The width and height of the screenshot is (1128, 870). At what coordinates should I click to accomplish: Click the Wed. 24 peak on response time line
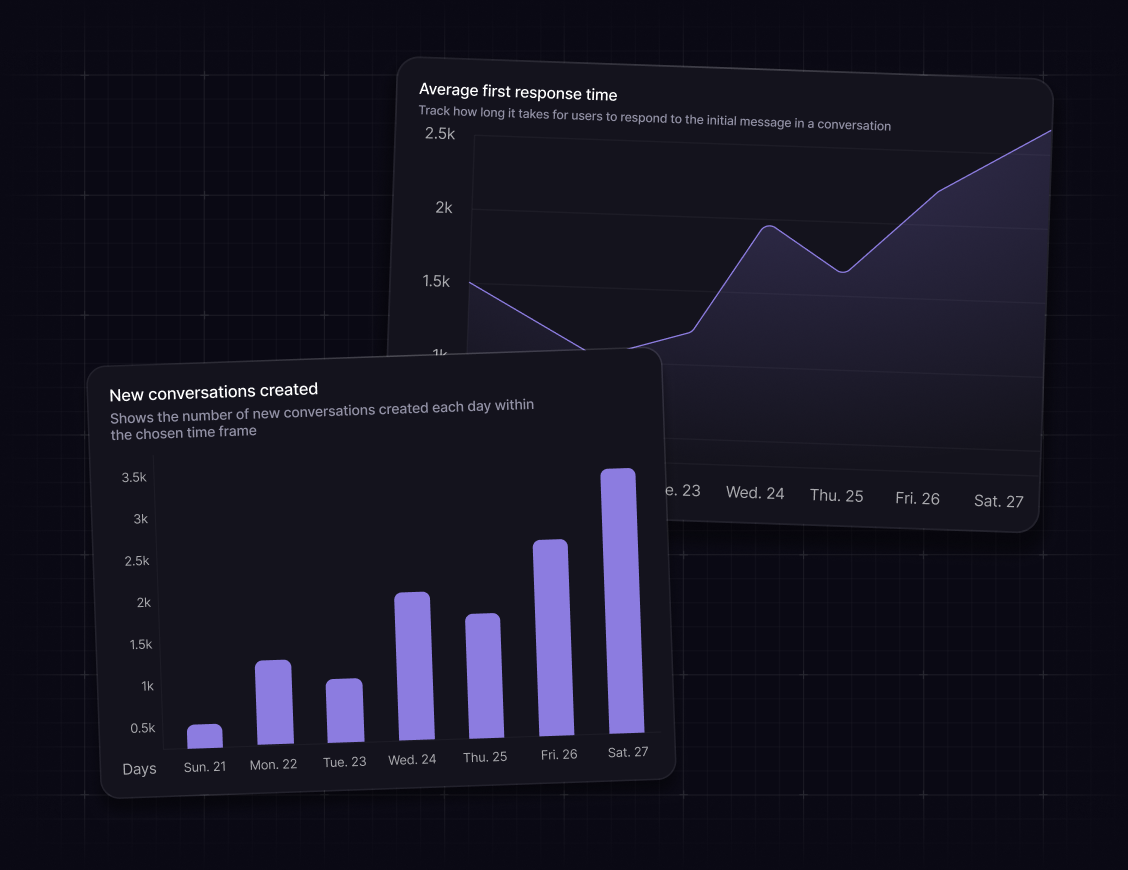coord(769,227)
